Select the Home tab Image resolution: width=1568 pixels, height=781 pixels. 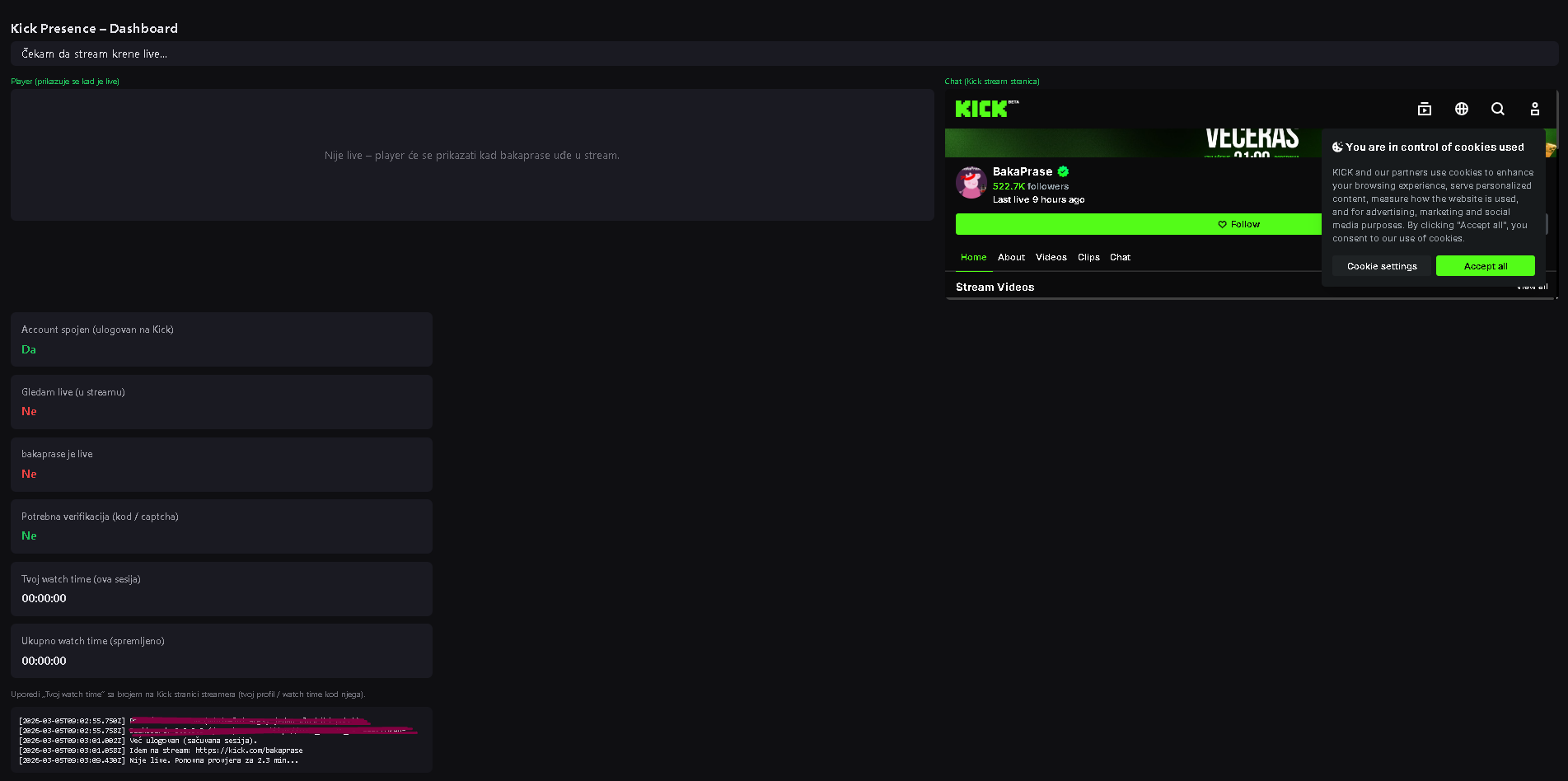point(973,257)
